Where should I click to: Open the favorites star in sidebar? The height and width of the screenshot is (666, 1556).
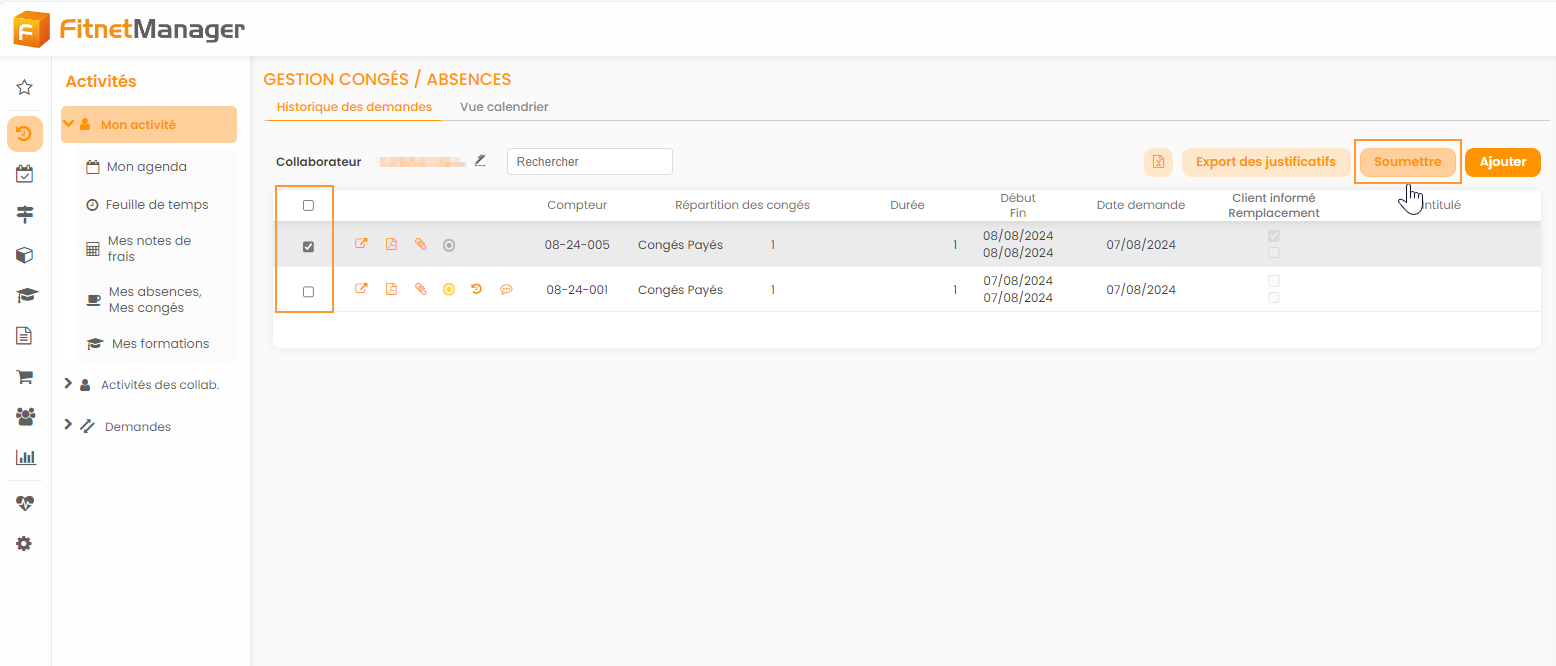pos(25,88)
